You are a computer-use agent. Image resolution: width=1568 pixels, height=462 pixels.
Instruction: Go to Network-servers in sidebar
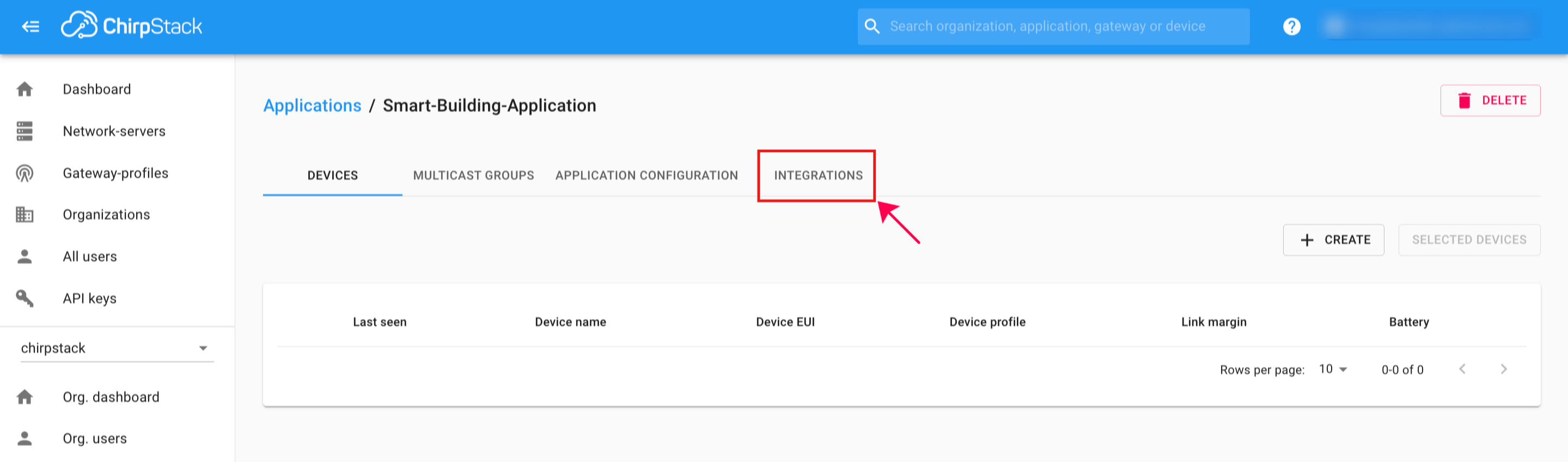(x=114, y=131)
